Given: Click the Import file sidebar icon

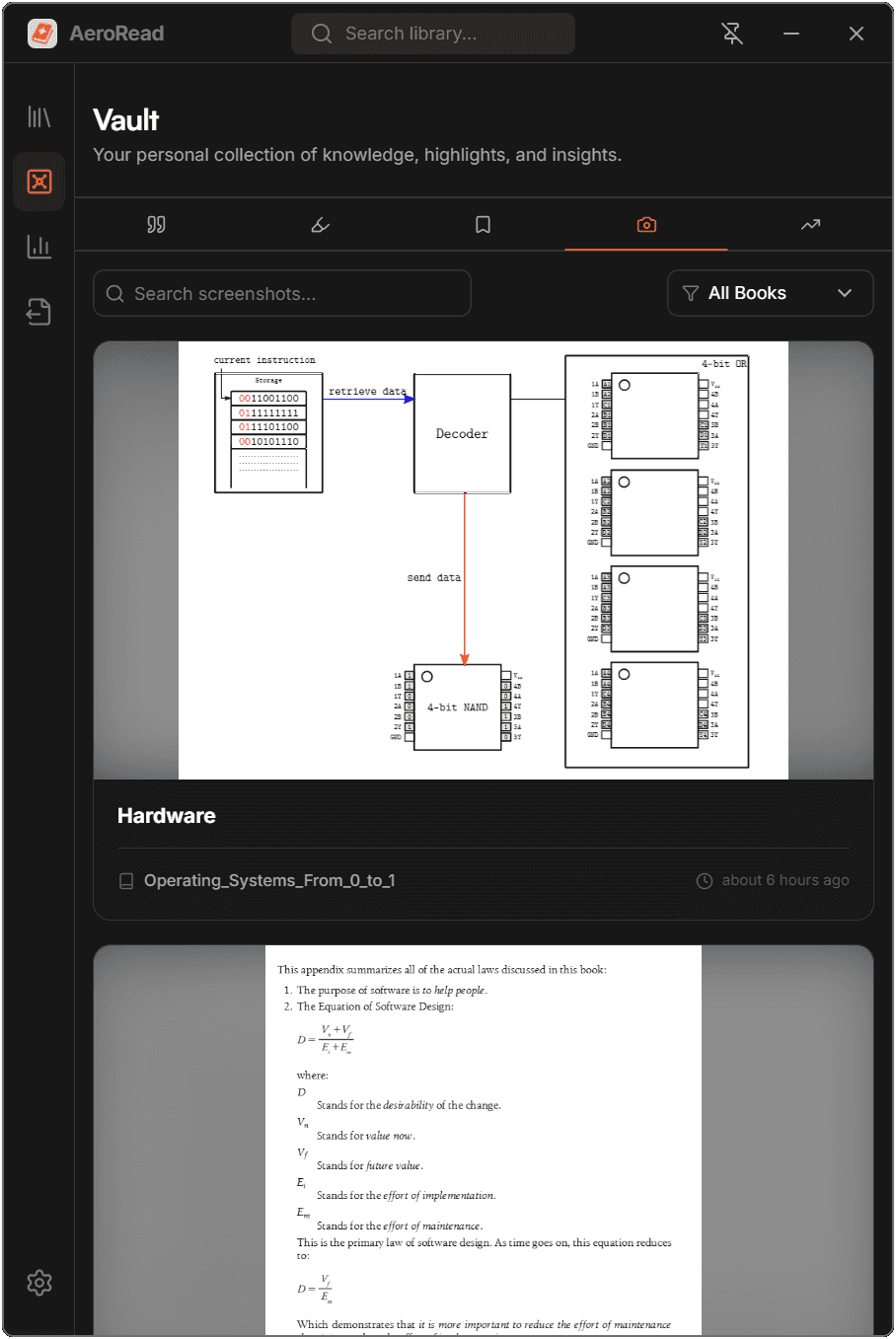Looking at the screenshot, I should (x=39, y=312).
